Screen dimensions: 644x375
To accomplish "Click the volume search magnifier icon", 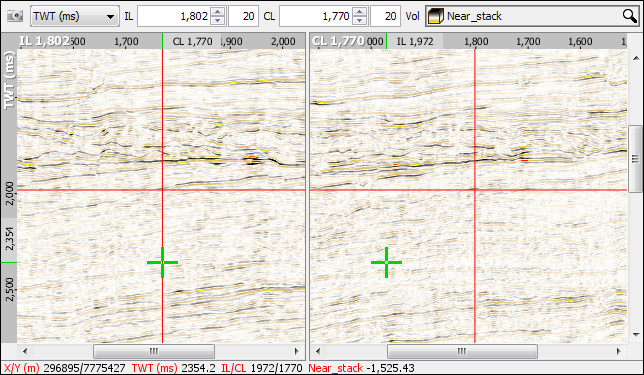I will point(630,16).
